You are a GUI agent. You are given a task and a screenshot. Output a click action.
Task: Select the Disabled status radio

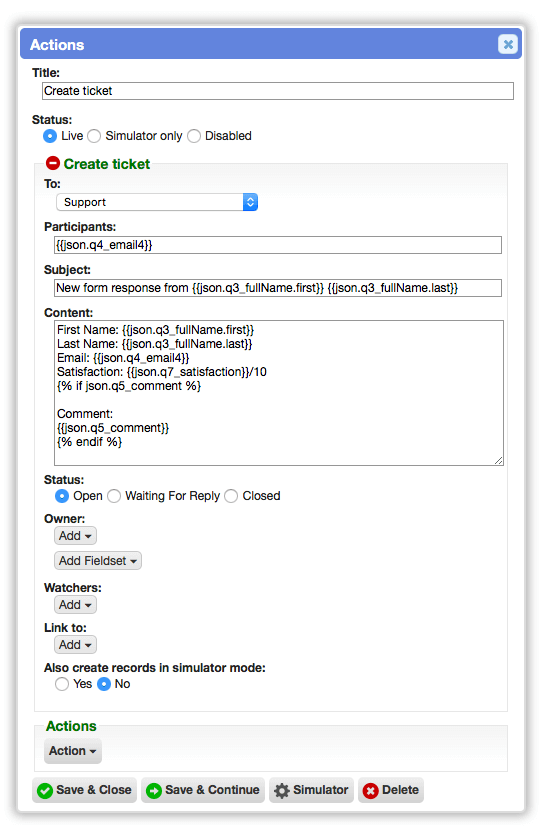(x=194, y=136)
